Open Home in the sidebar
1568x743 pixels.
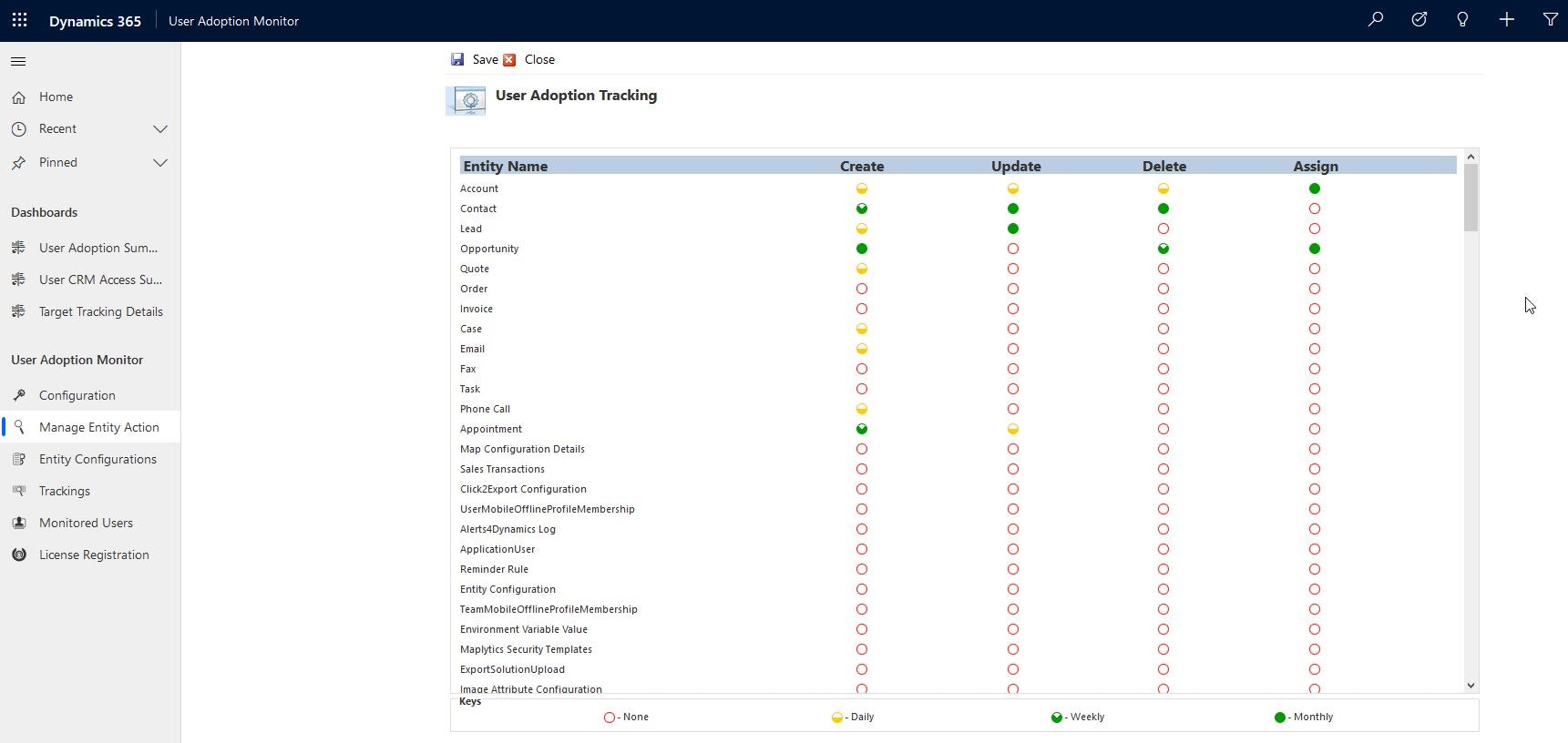tap(56, 97)
